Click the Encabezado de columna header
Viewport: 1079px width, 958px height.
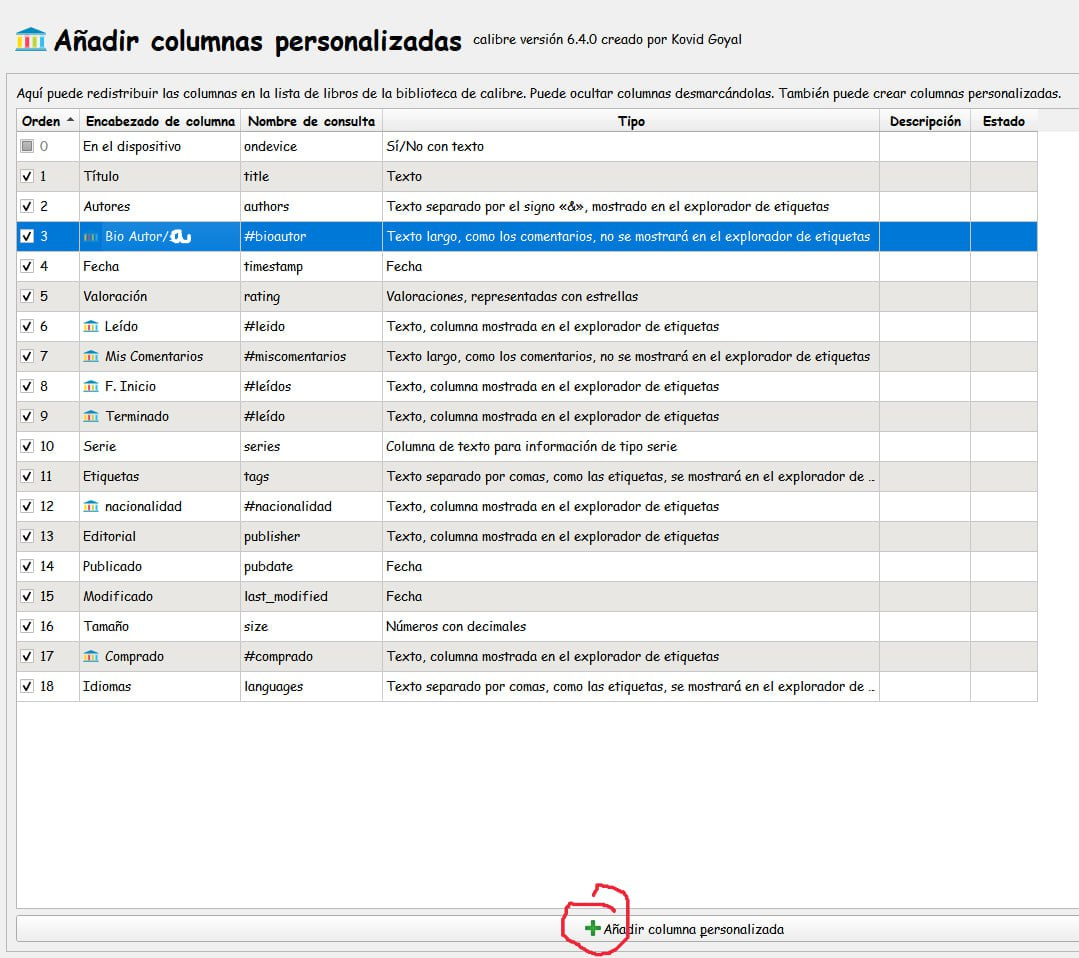[x=160, y=121]
